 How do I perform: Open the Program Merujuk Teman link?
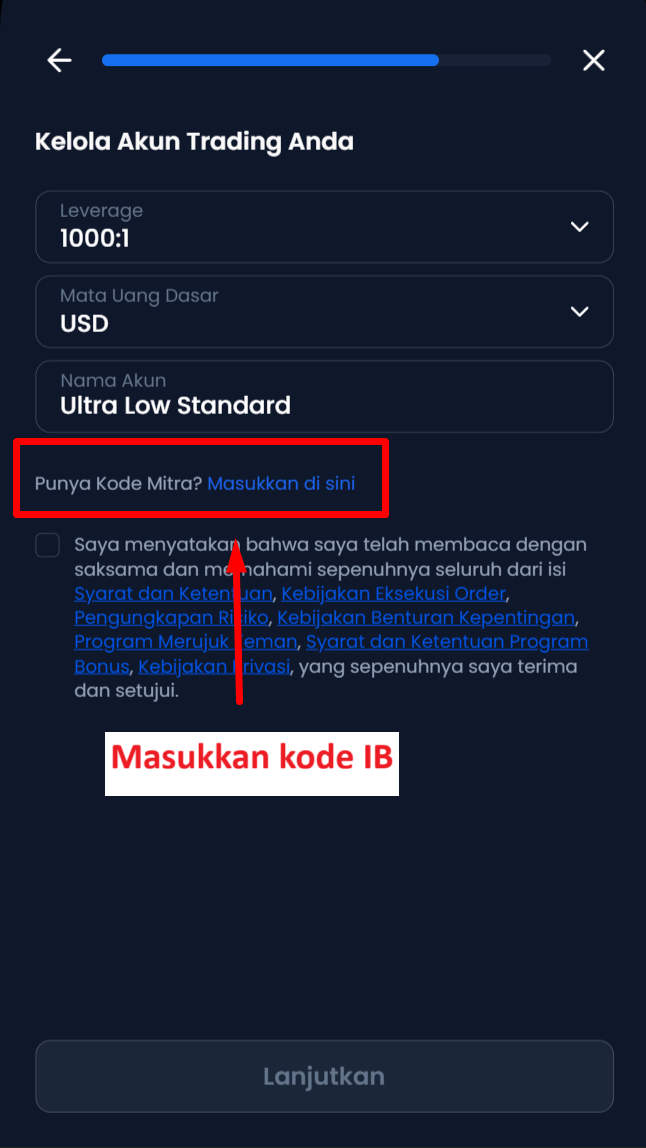(186, 642)
